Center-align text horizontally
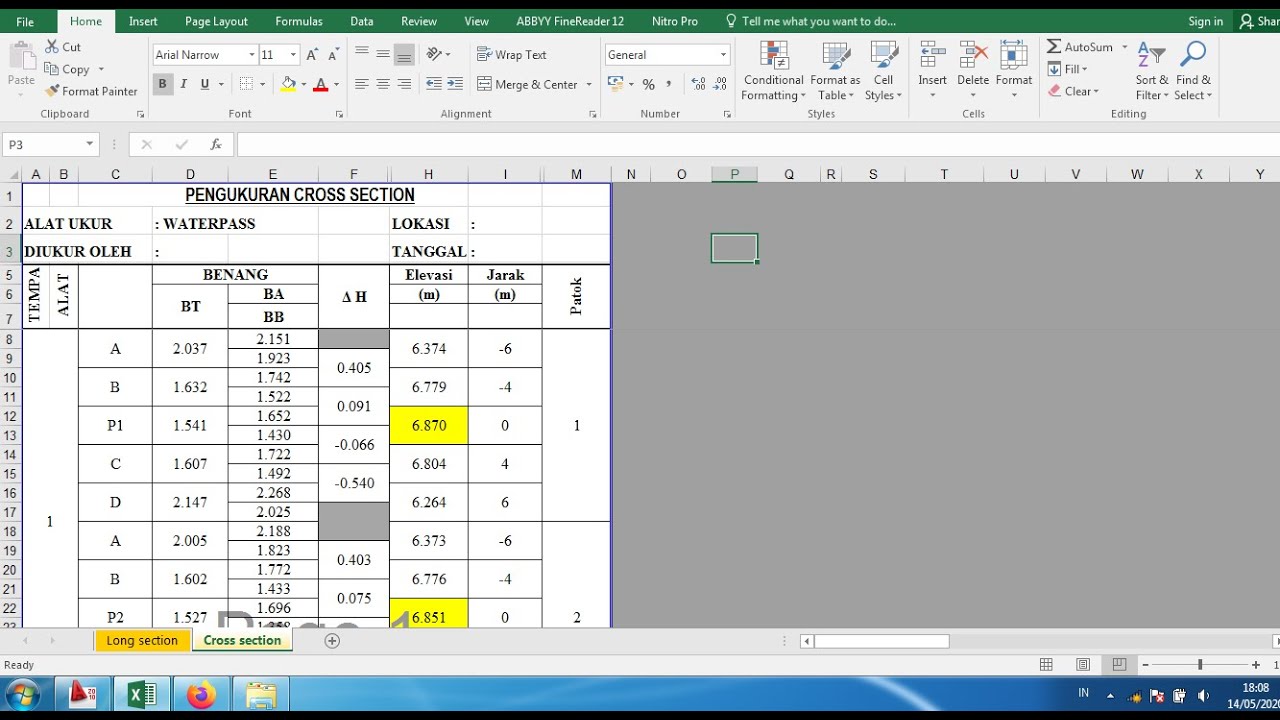1280x720 pixels. click(x=383, y=85)
